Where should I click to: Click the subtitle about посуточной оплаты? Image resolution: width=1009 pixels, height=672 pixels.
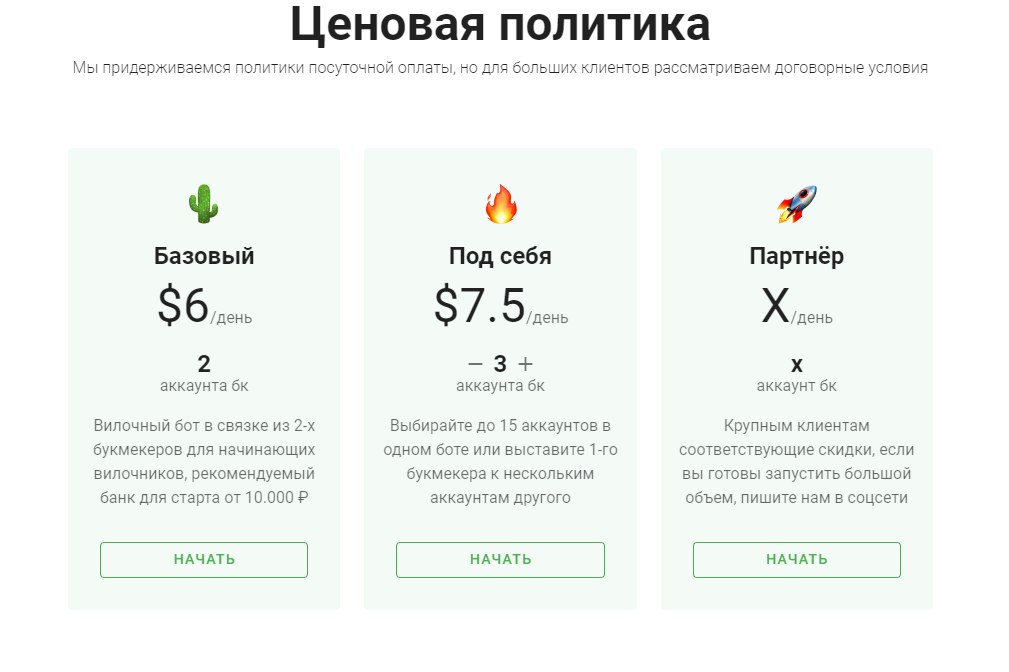pyautogui.click(x=500, y=68)
